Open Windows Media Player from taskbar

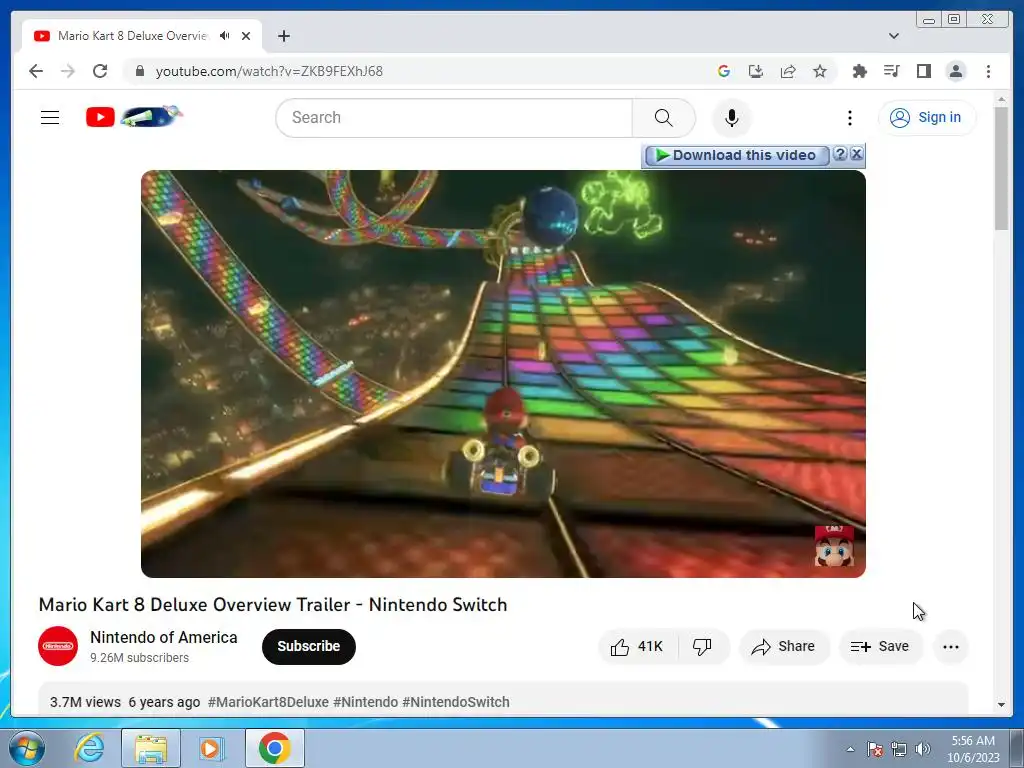tap(212, 748)
